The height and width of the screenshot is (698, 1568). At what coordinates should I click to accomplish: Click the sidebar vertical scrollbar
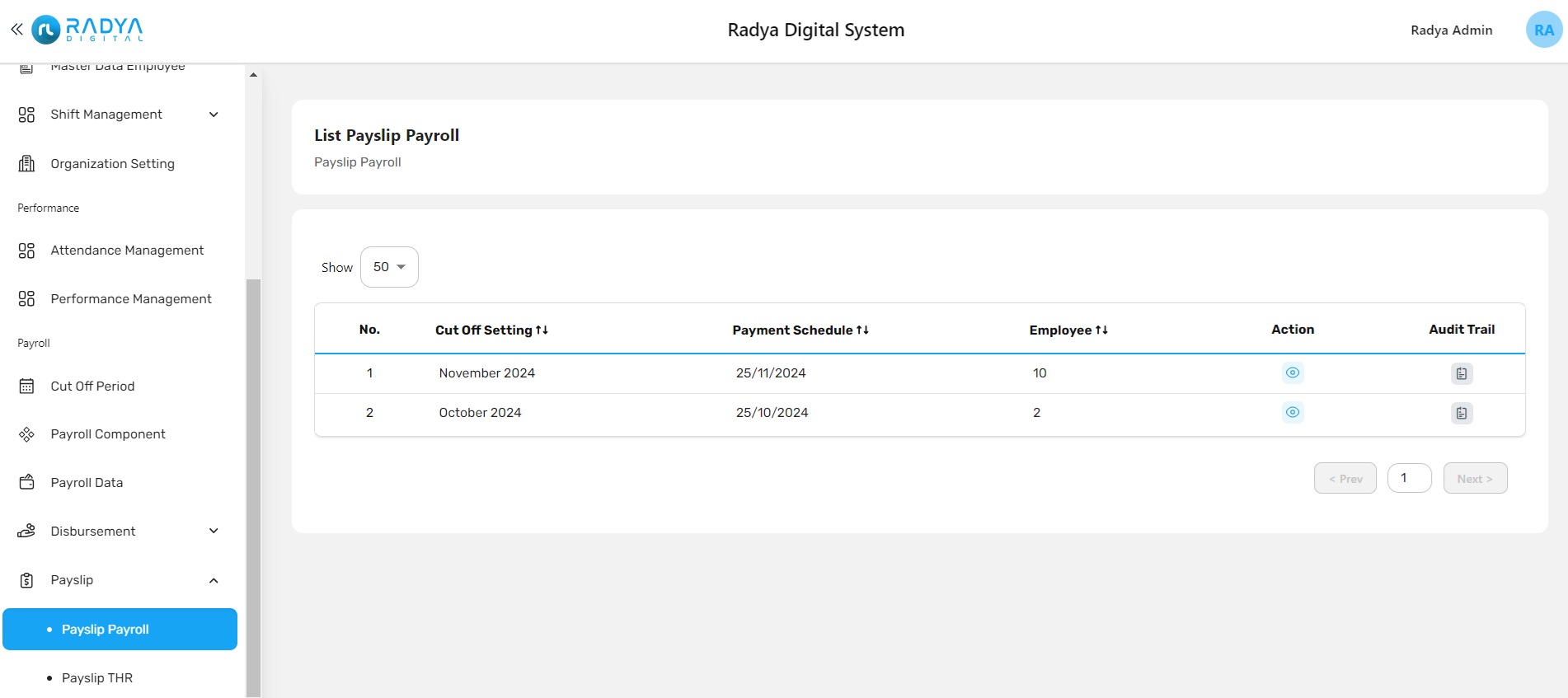click(x=254, y=486)
